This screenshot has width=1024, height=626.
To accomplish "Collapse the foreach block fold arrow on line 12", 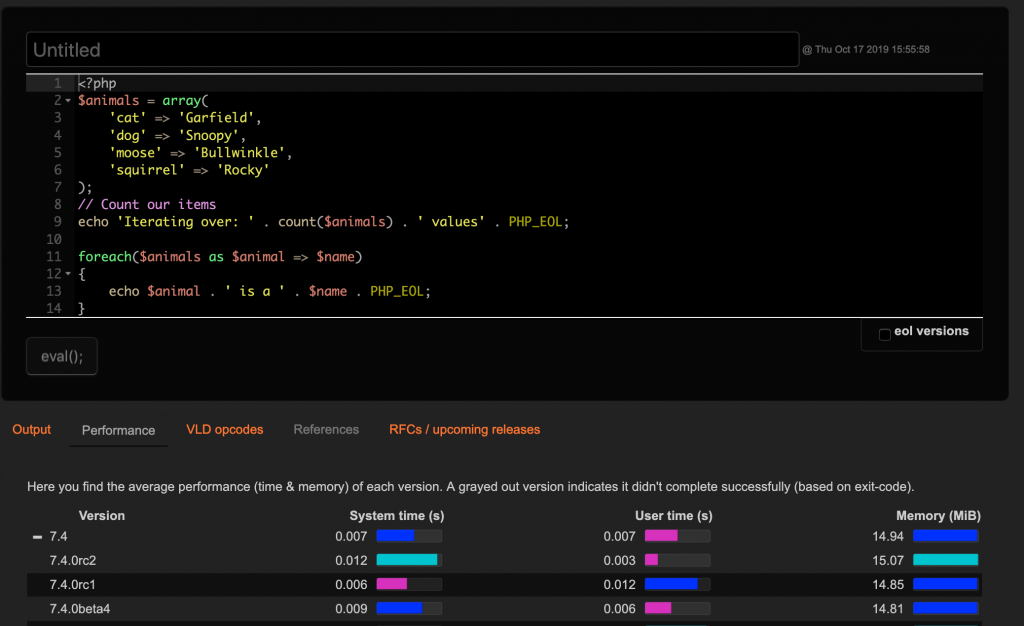I will 68,274.
